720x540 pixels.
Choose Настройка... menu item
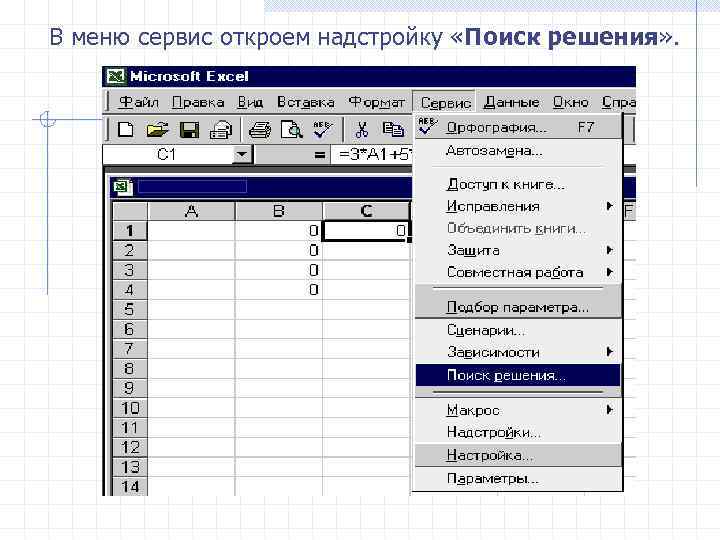518,456
